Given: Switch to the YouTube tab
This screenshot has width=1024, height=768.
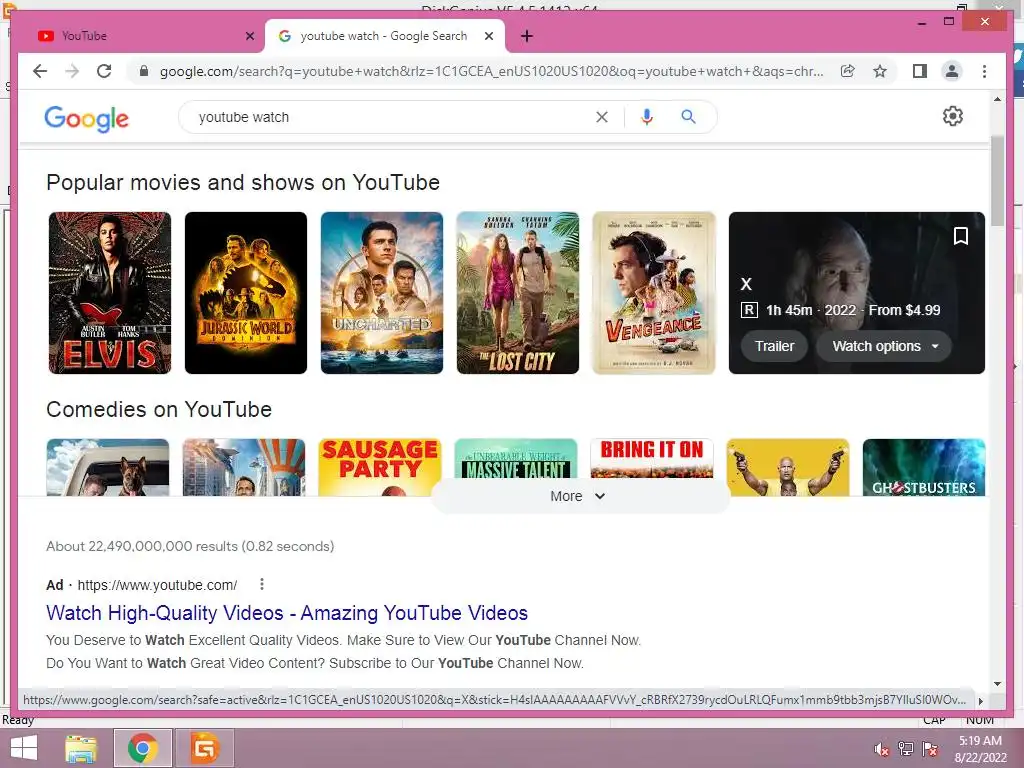Looking at the screenshot, I should 140,37.
